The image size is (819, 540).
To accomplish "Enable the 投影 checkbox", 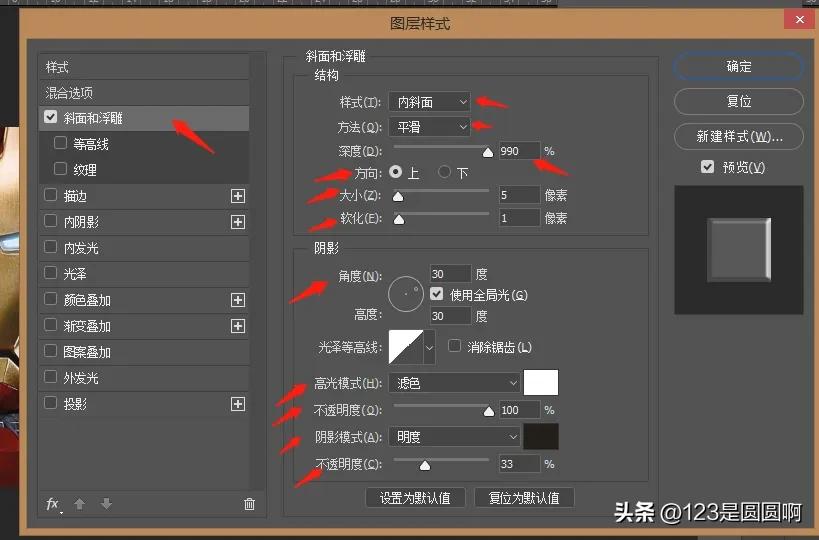I will [x=51, y=403].
